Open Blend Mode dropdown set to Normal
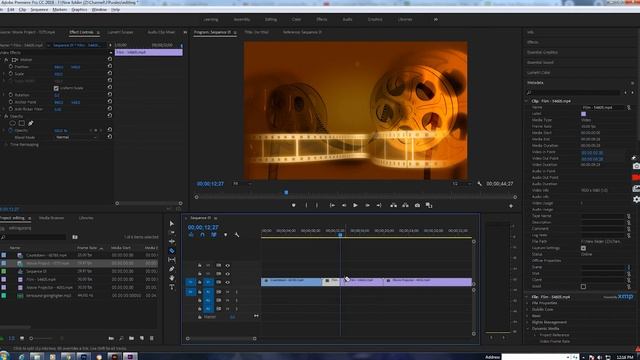The width and height of the screenshot is (640, 360). click(76, 138)
